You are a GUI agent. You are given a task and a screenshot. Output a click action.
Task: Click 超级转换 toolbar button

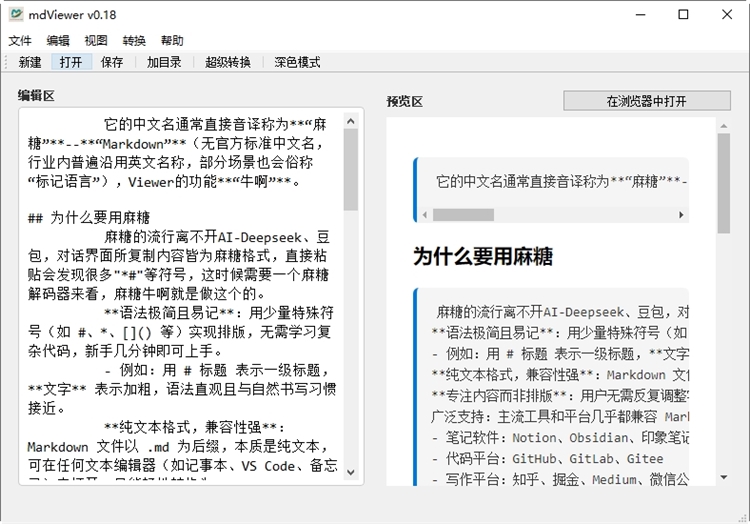click(228, 62)
